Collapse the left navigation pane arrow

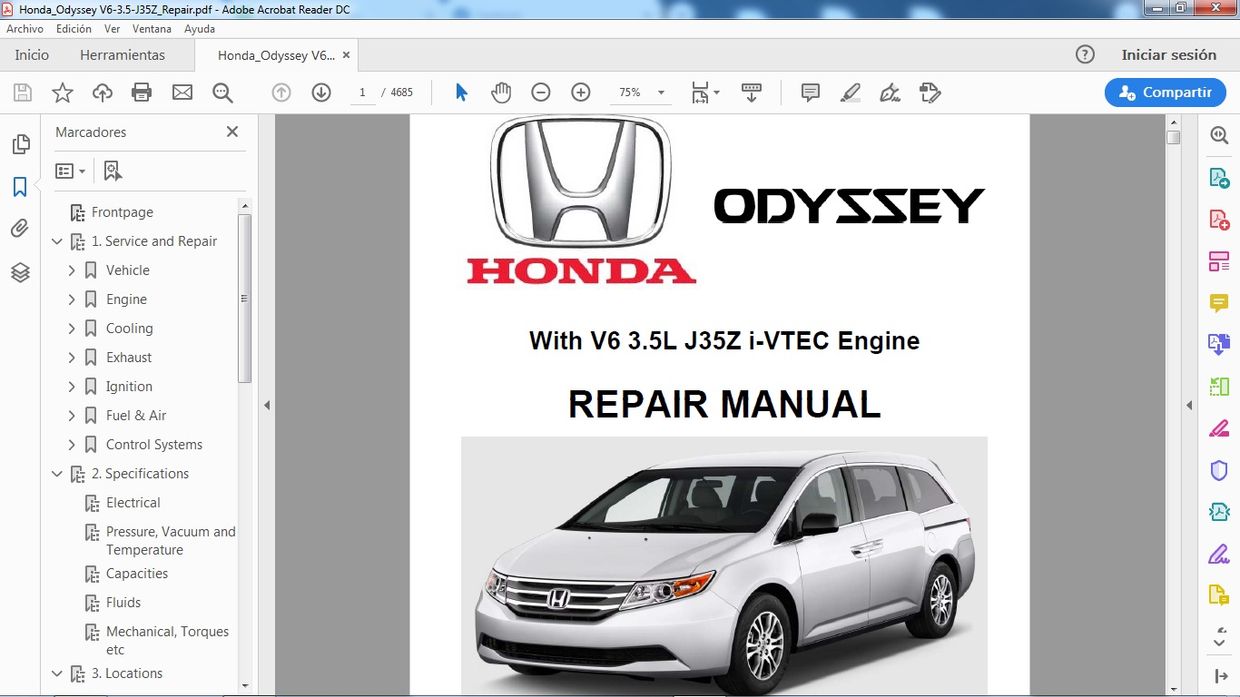pyautogui.click(x=267, y=405)
